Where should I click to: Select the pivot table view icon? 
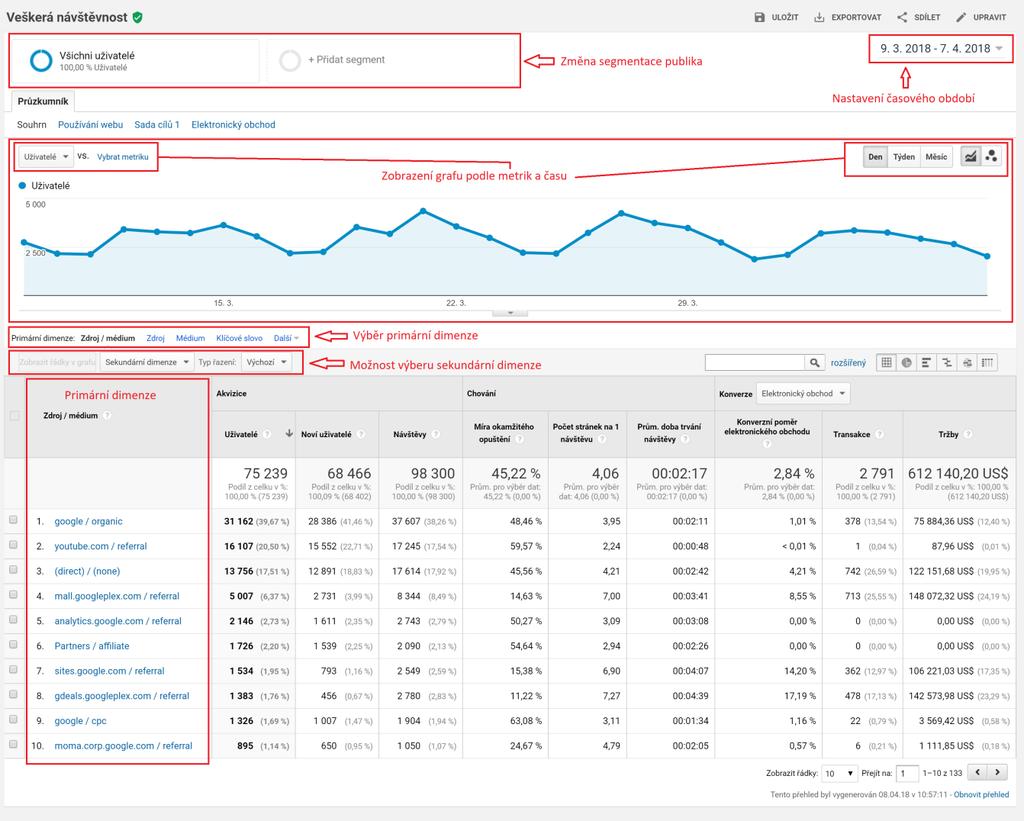[987, 362]
